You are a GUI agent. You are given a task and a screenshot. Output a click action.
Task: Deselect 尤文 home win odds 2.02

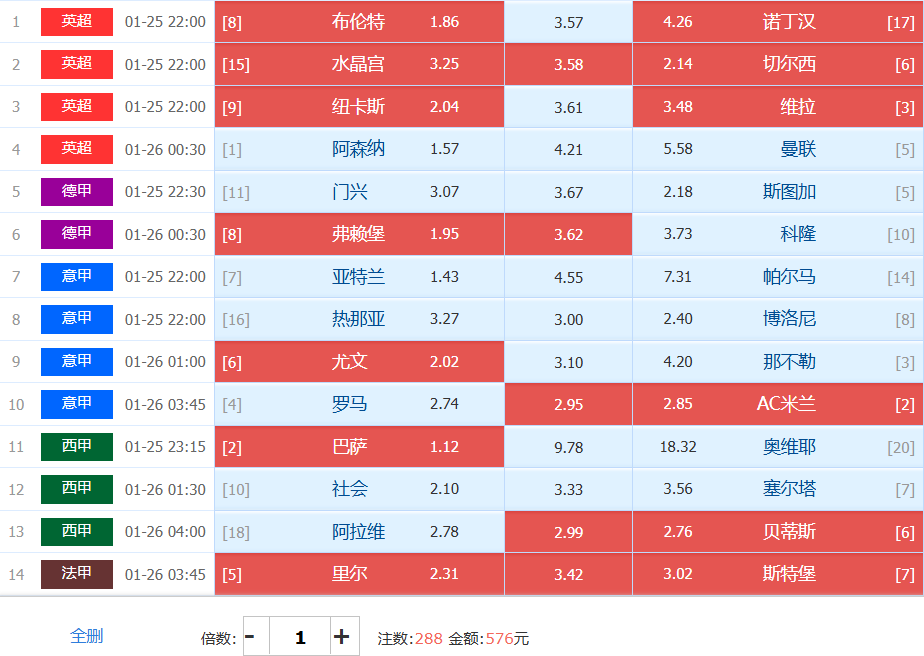[x=359, y=362]
